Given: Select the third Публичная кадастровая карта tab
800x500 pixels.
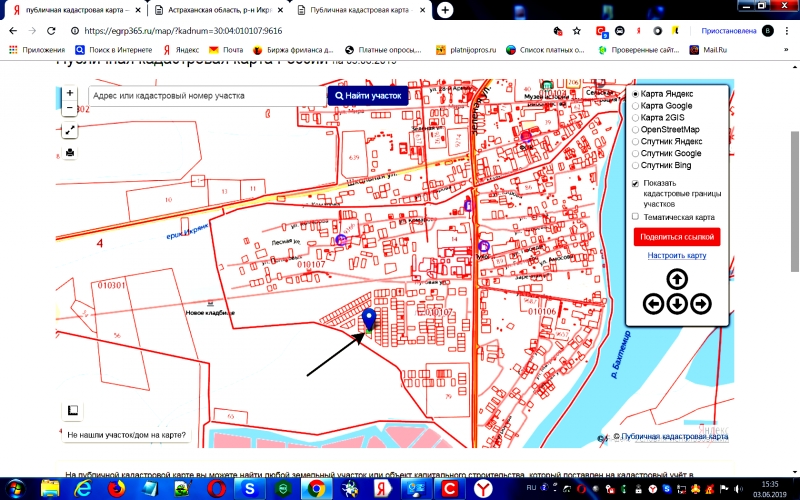Looking at the screenshot, I should (x=361, y=10).
